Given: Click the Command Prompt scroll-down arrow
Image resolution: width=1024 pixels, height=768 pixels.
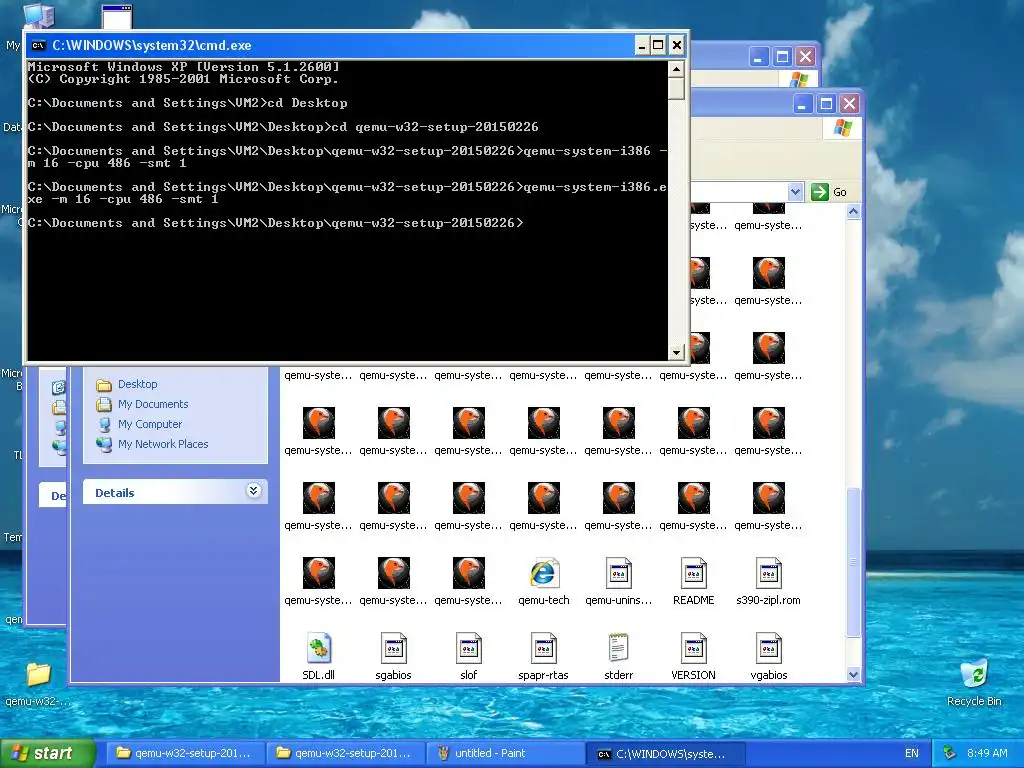Looking at the screenshot, I should point(676,352).
